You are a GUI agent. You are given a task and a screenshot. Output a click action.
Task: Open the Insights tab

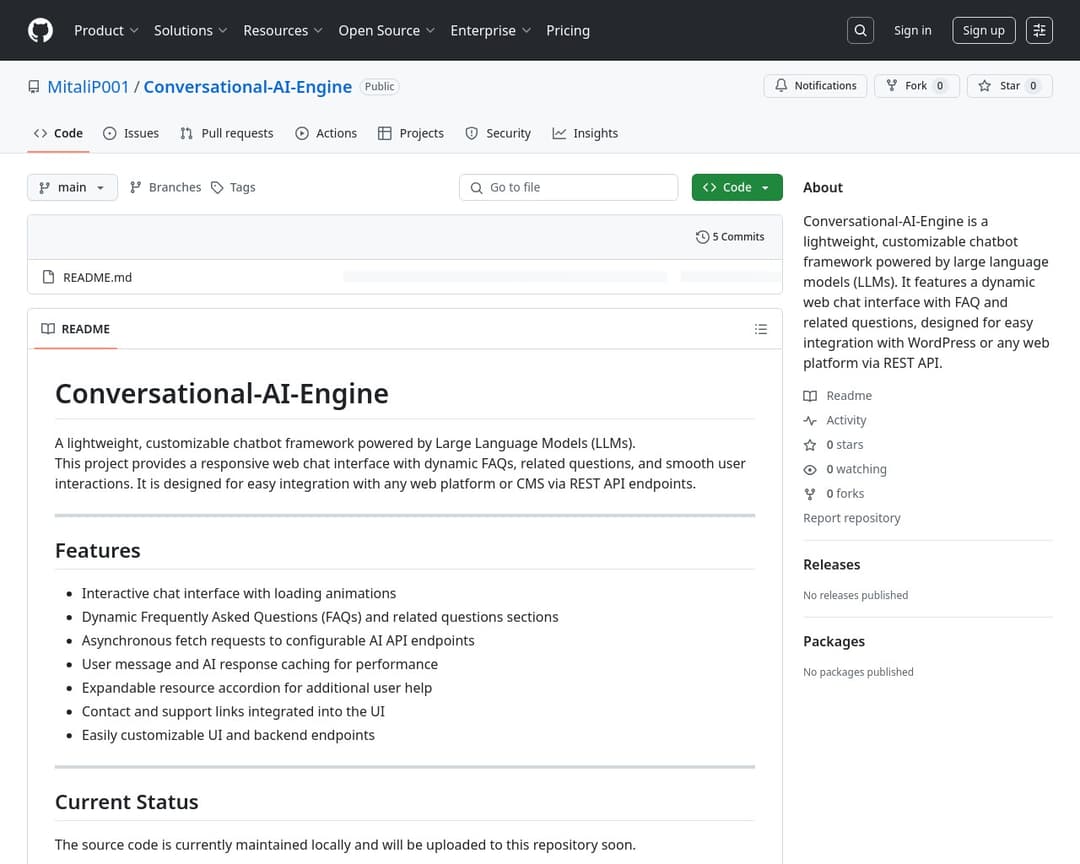[585, 134]
